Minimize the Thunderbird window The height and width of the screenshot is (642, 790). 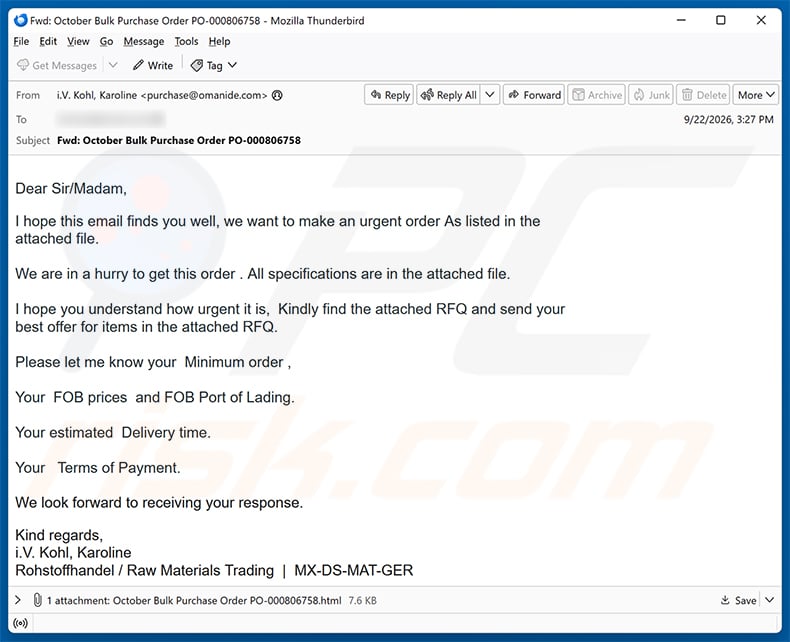(x=681, y=20)
